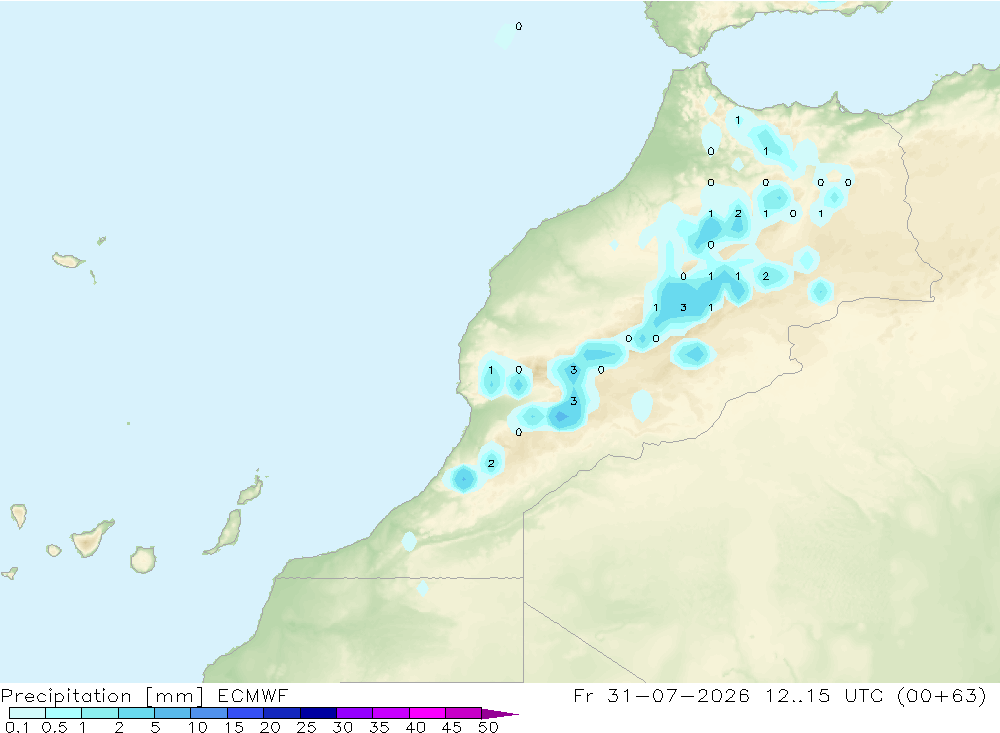Click the '45' legend scale label
Viewport: 1000px width, 733px height.
pyautogui.click(x=452, y=727)
